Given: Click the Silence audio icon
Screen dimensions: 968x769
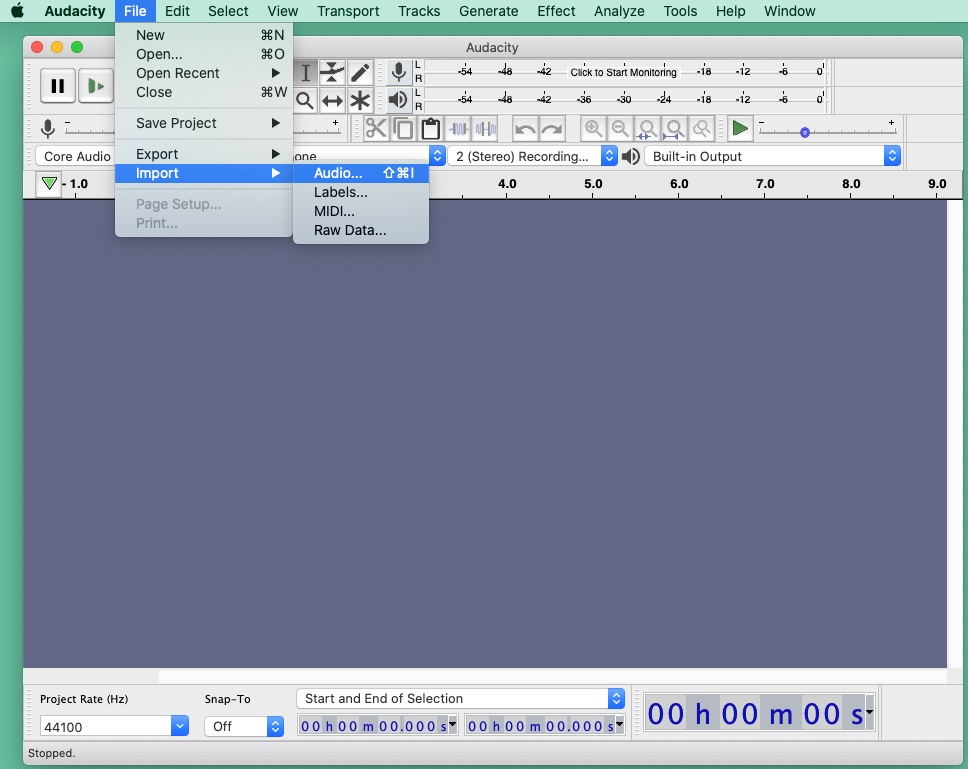Looking at the screenshot, I should tap(485, 129).
